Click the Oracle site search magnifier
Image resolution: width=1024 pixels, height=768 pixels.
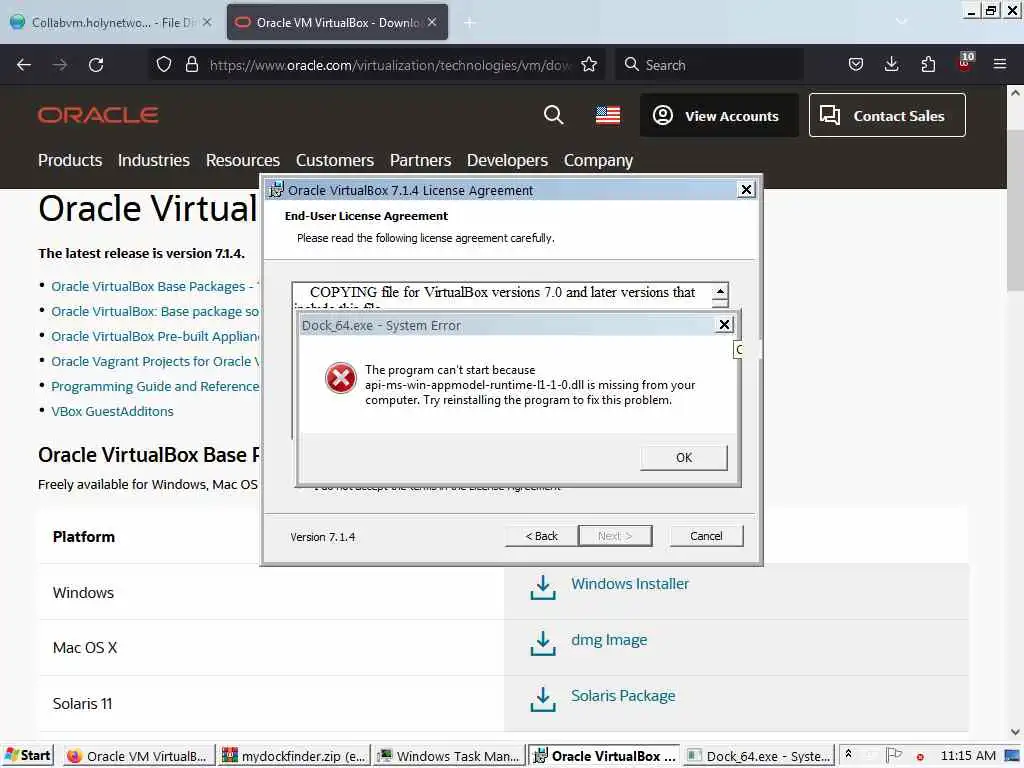[x=553, y=116]
